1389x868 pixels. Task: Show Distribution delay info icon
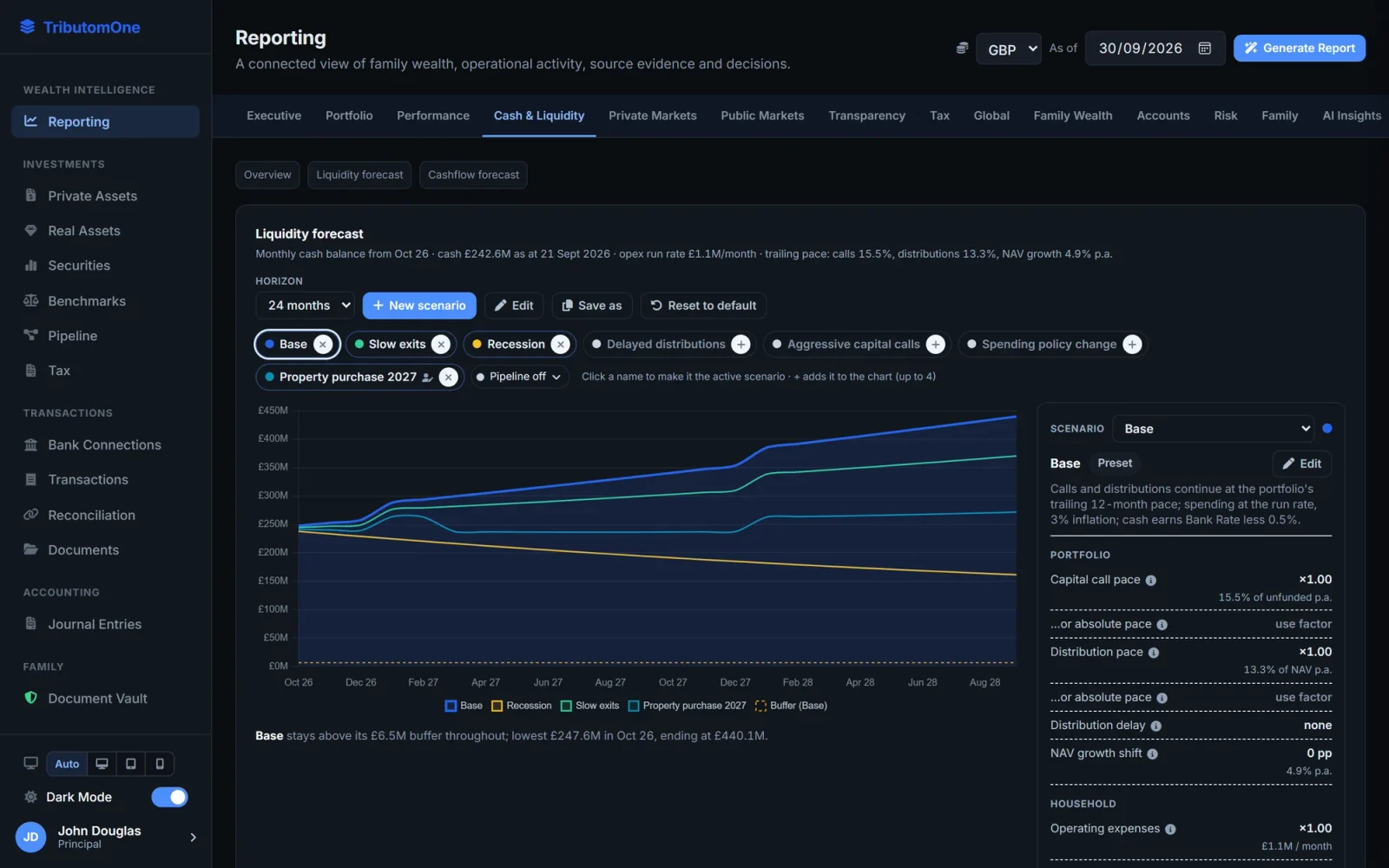[1156, 727]
